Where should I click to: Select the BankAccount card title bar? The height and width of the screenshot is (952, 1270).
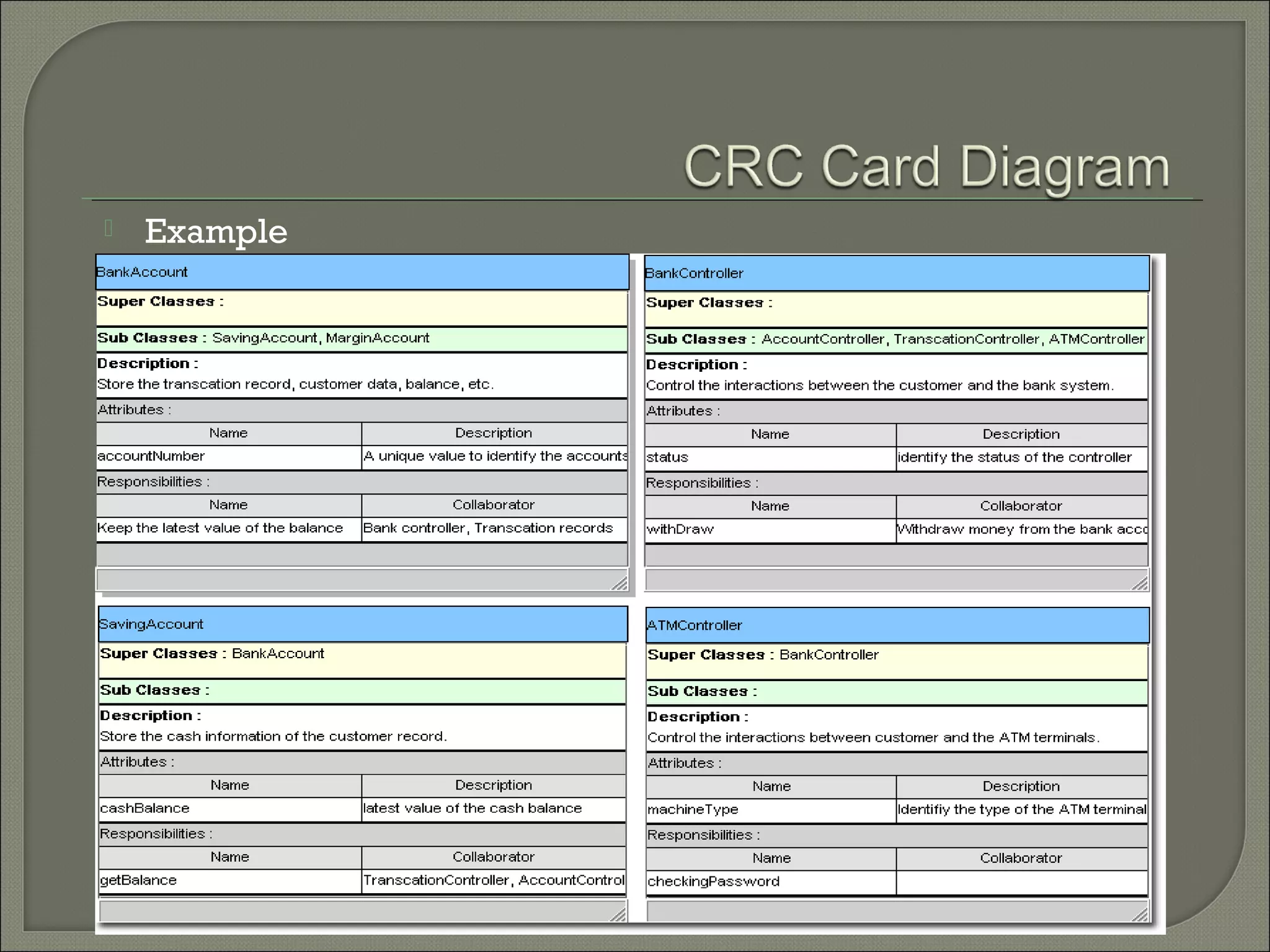(362, 272)
